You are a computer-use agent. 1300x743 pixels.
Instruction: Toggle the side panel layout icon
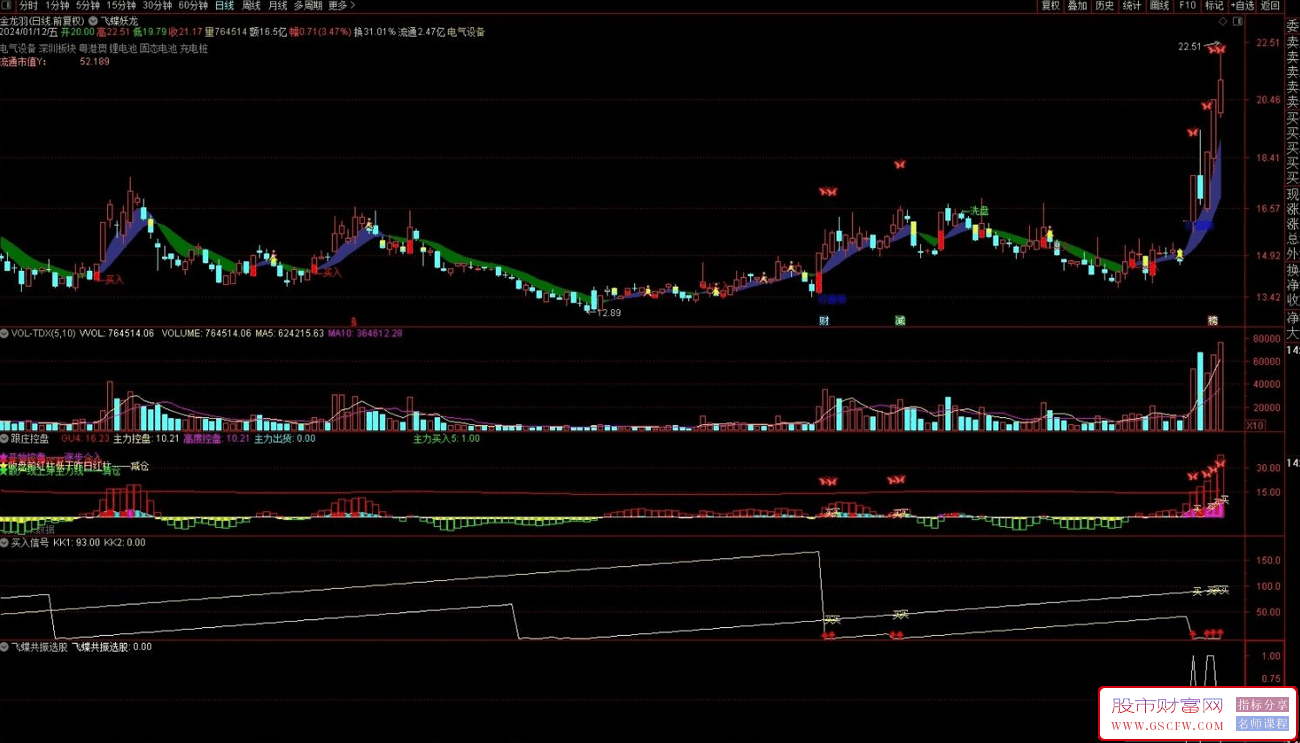(1240, 20)
